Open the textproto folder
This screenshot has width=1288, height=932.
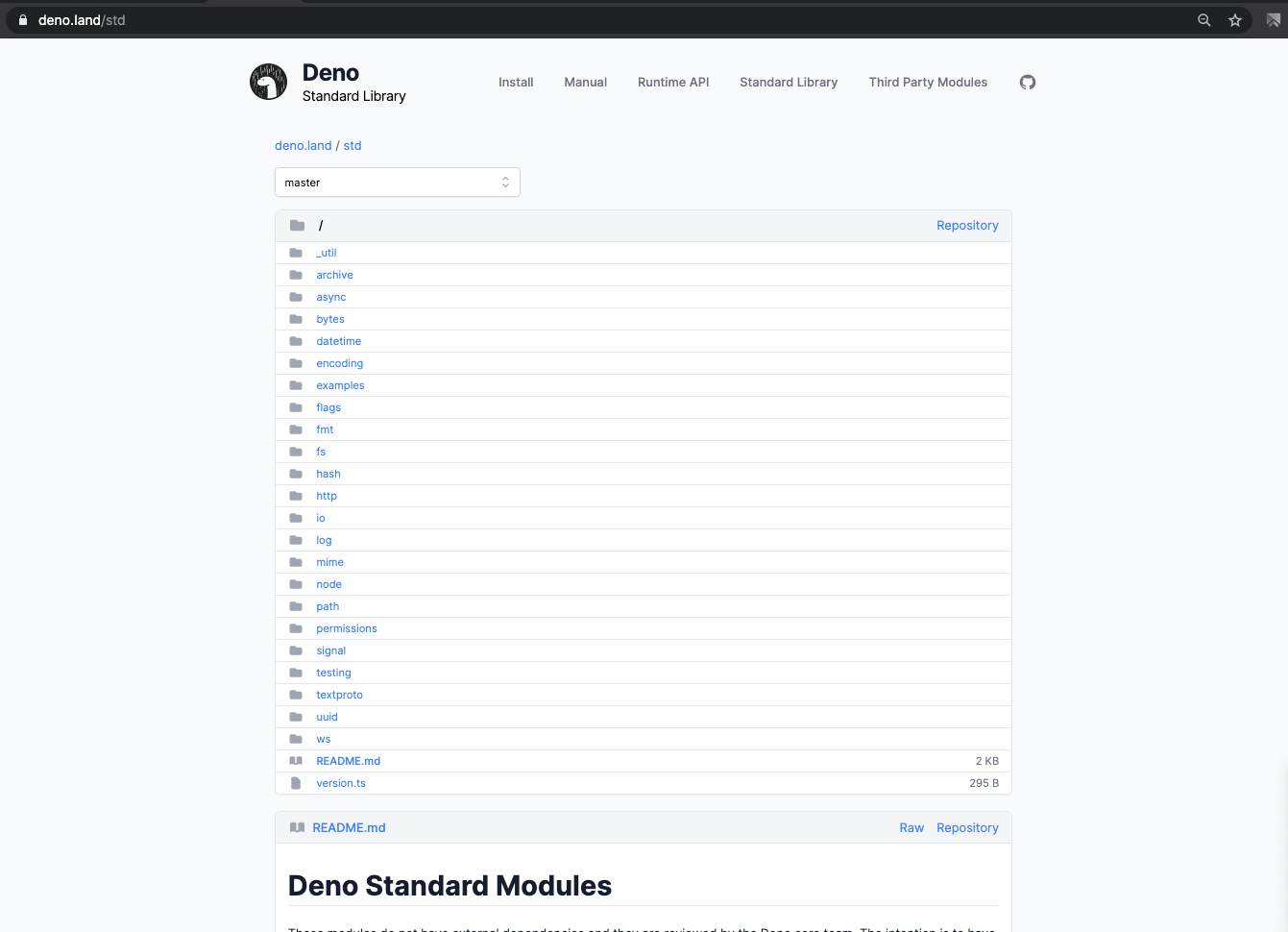(x=340, y=695)
